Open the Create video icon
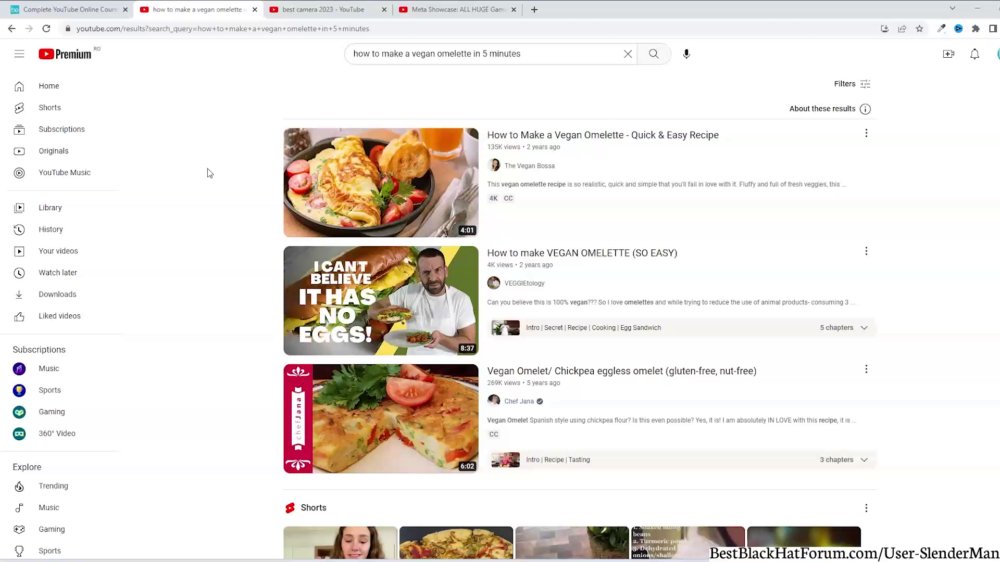Viewport: 1000px width, 562px height. tap(948, 54)
